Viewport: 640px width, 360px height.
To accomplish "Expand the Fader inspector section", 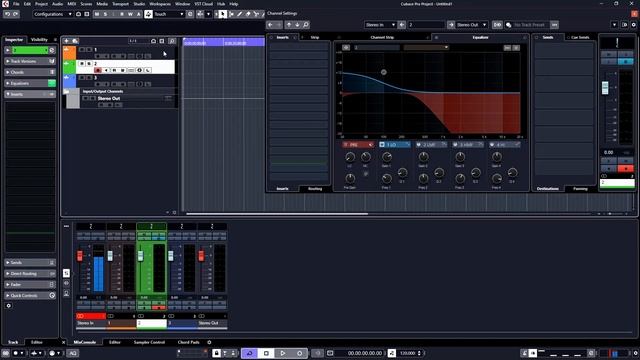I will pyautogui.click(x=30, y=284).
